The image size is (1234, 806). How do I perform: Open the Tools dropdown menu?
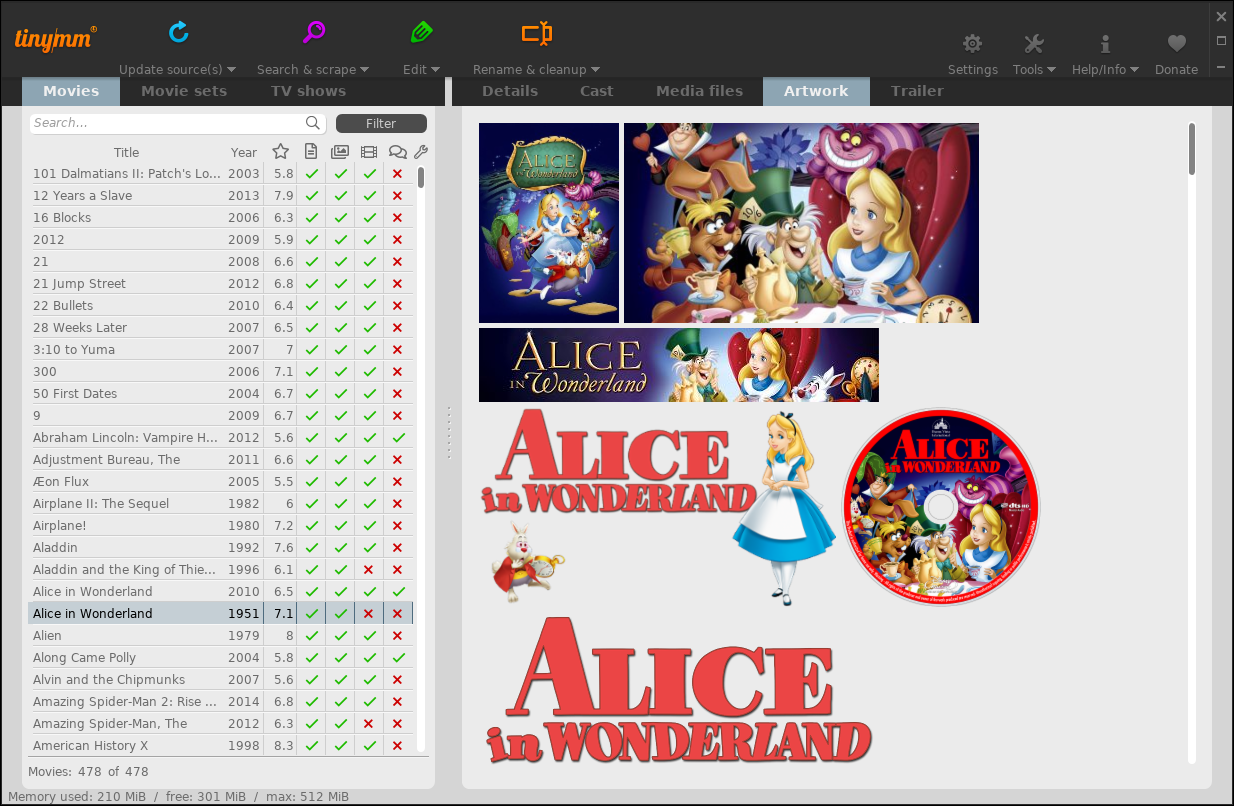pos(1051,70)
